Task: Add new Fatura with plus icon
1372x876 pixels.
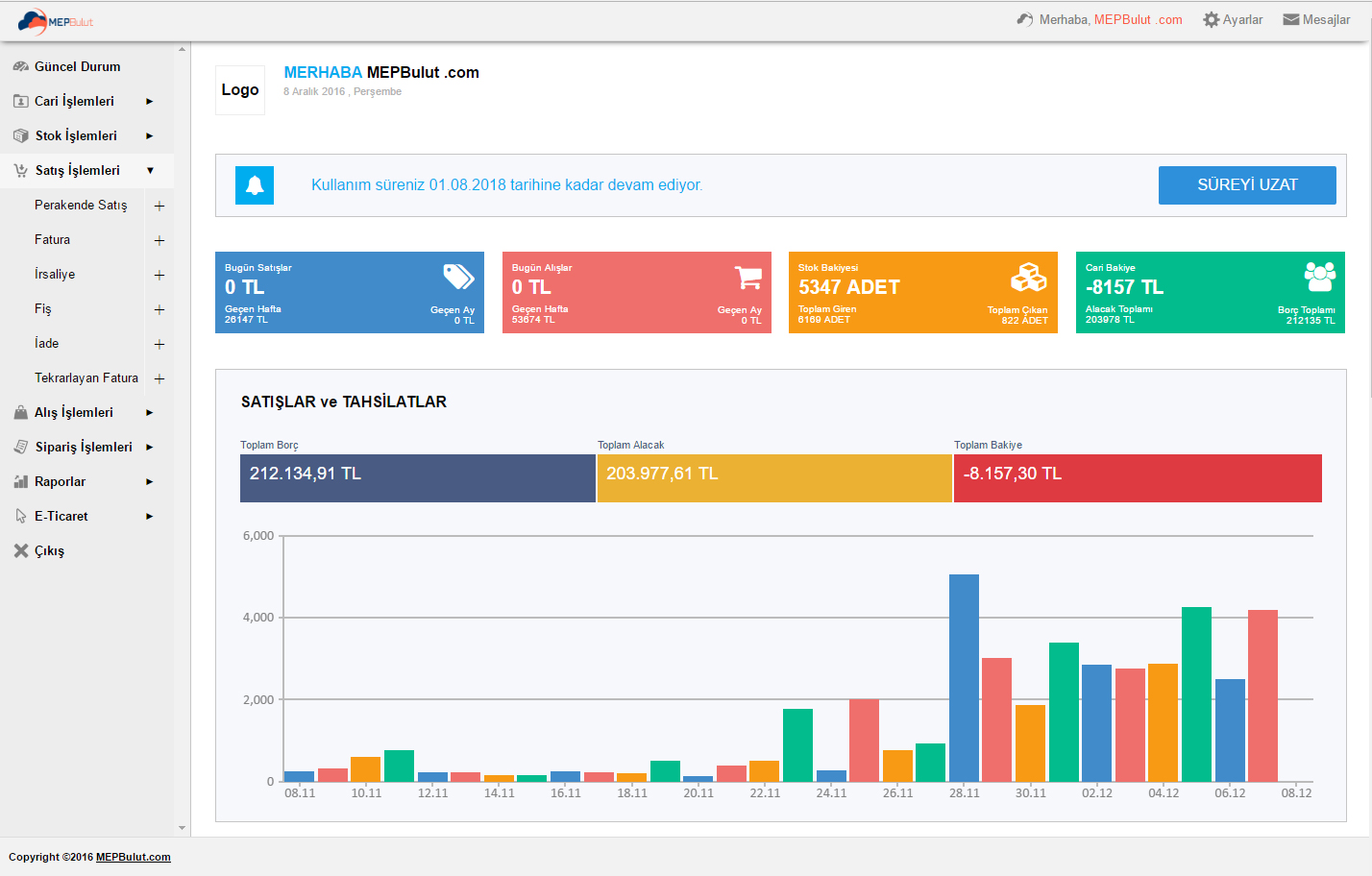Action: pos(159,240)
